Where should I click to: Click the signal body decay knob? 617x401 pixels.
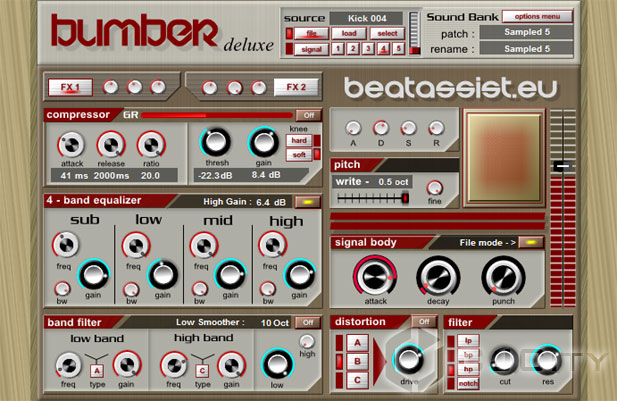(x=438, y=277)
